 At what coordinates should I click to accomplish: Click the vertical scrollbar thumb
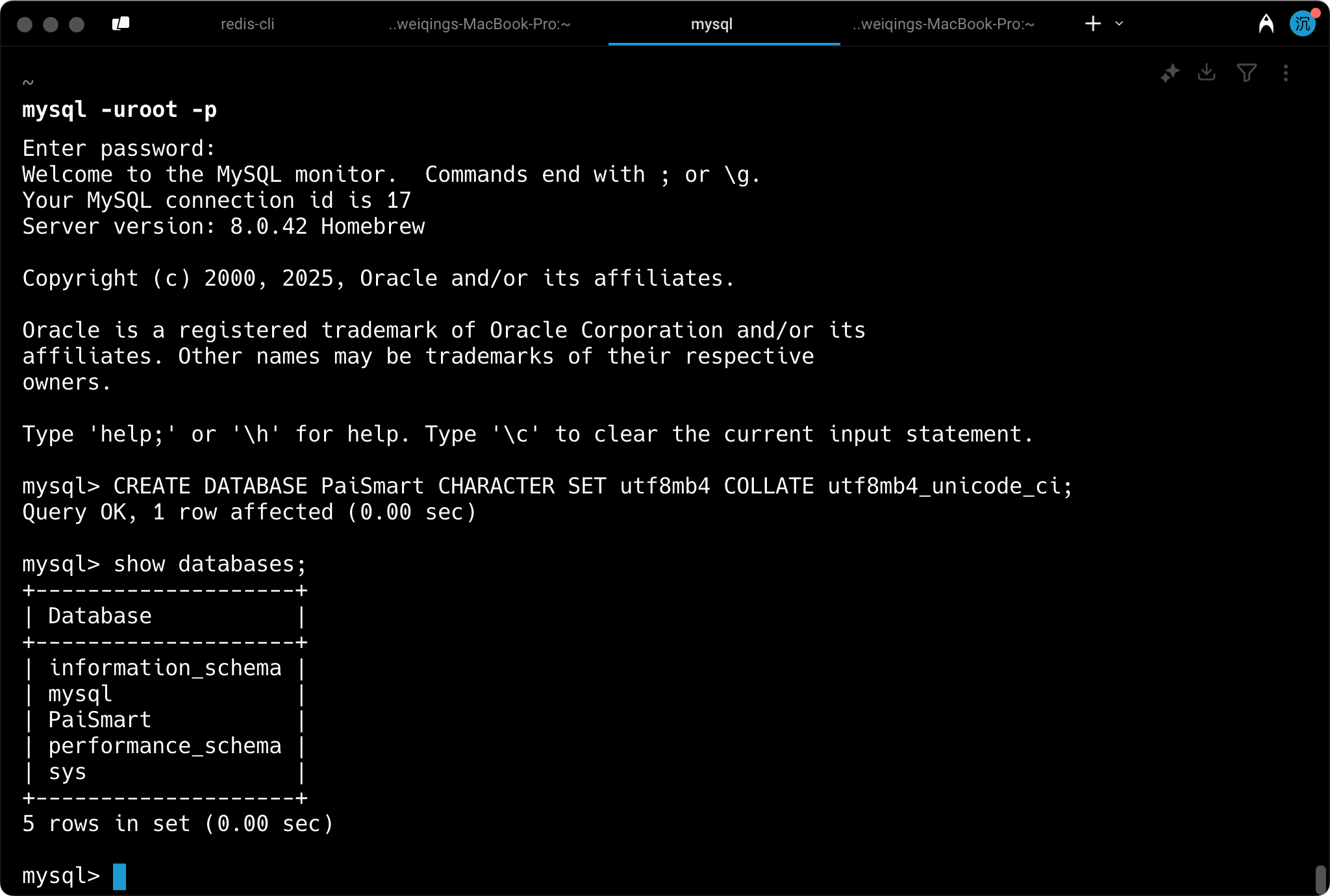click(1320, 878)
